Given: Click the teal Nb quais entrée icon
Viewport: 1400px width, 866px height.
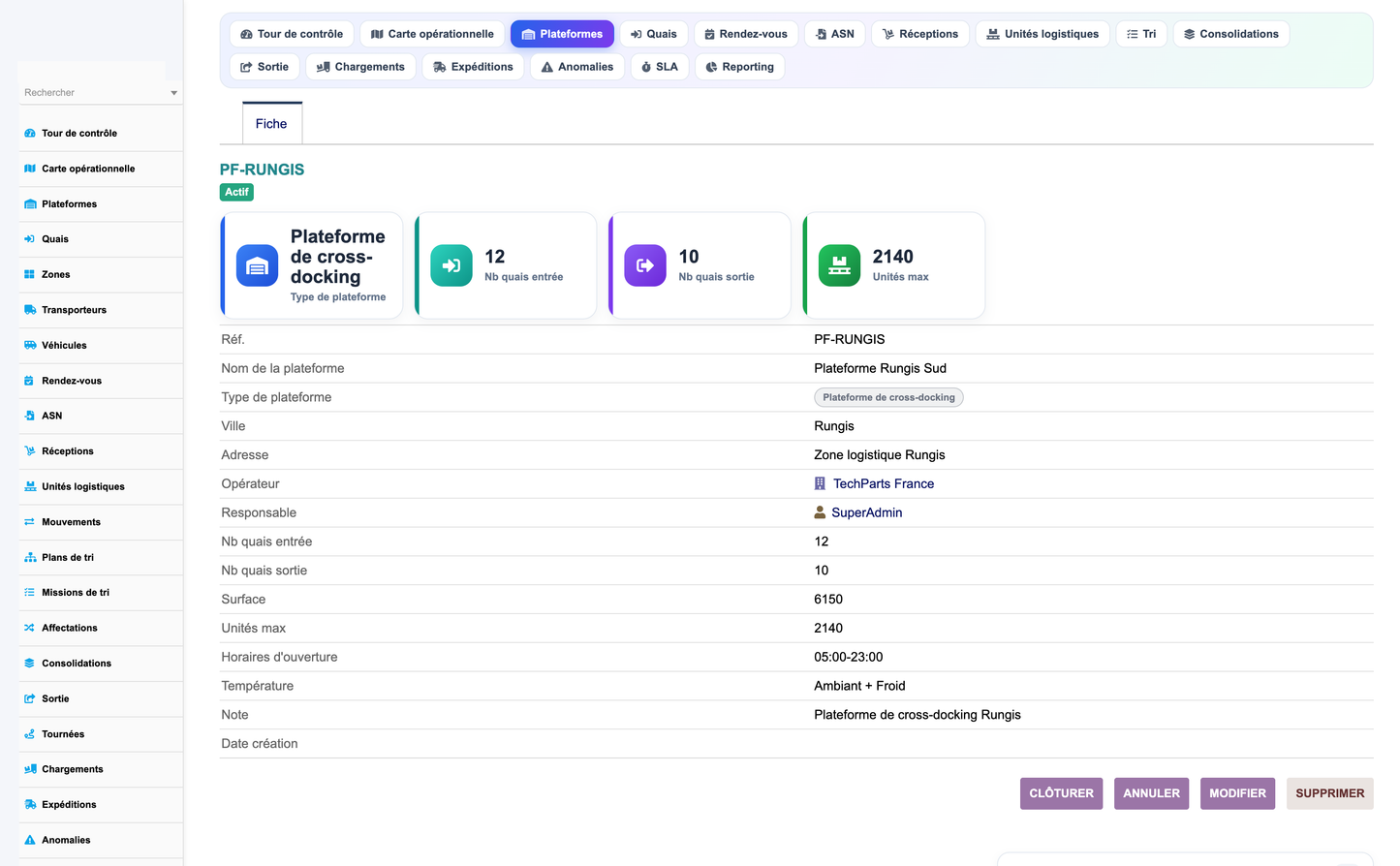Looking at the screenshot, I should (x=451, y=265).
